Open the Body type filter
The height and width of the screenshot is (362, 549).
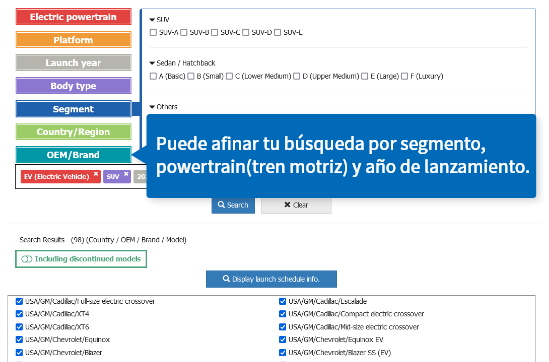pos(74,86)
